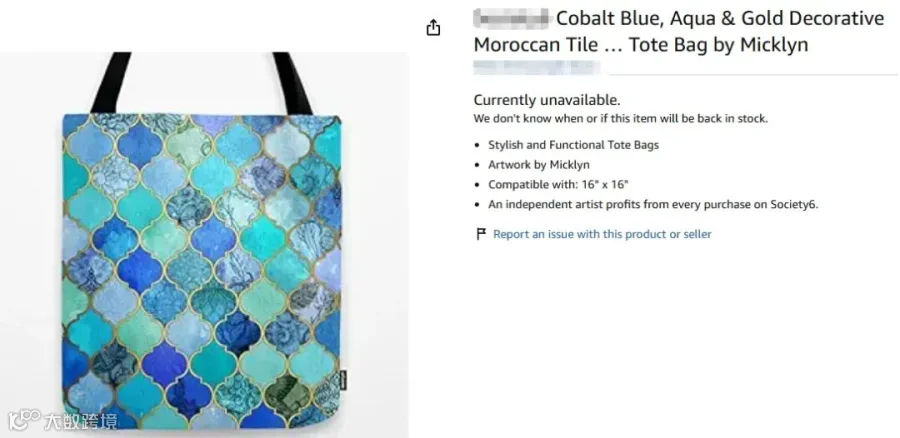Click the right black handle of the bag

292,84
